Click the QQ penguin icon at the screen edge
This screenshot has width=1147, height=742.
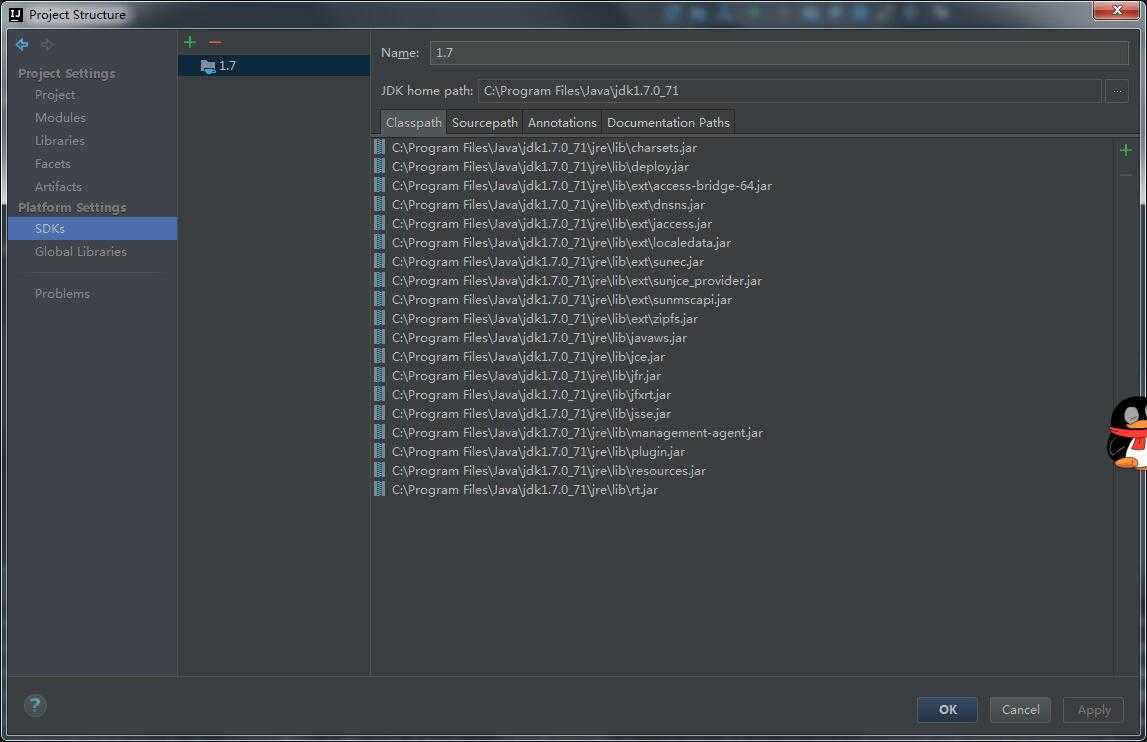[1127, 433]
